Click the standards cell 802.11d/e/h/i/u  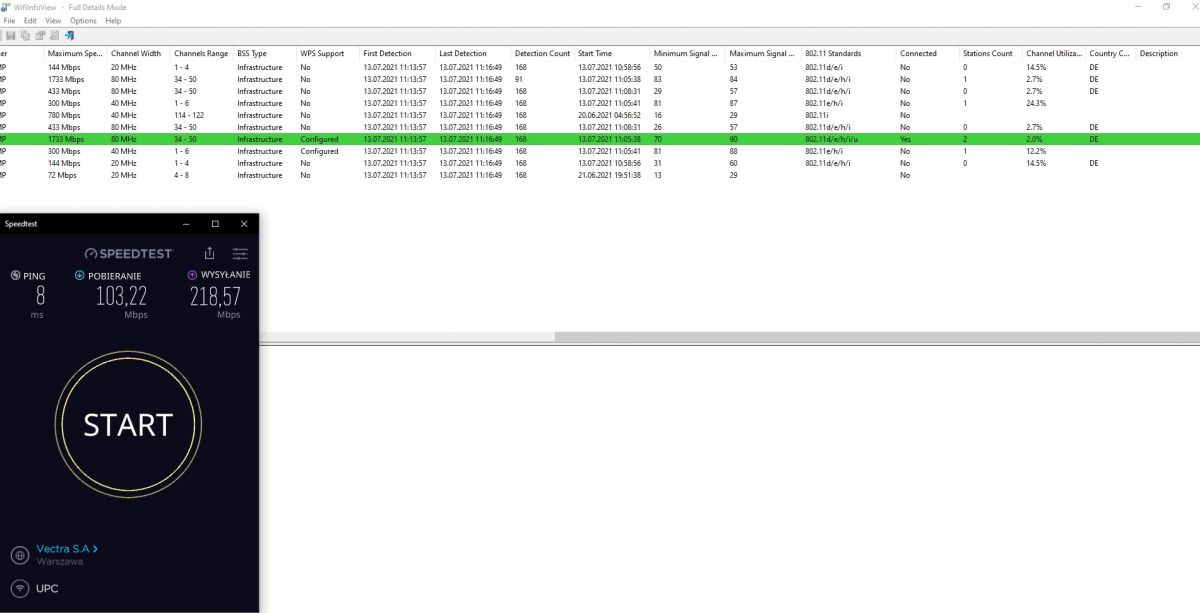(831, 139)
